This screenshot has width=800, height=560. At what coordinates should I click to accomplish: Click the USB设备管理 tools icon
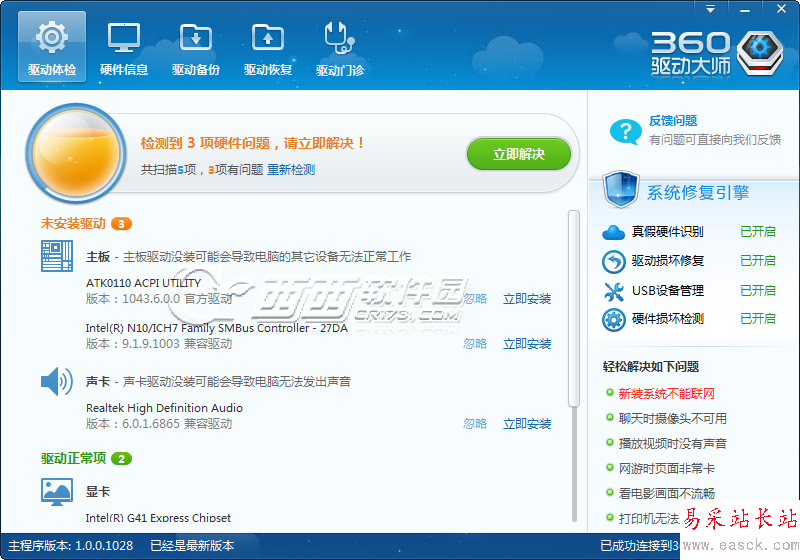[x=613, y=292]
